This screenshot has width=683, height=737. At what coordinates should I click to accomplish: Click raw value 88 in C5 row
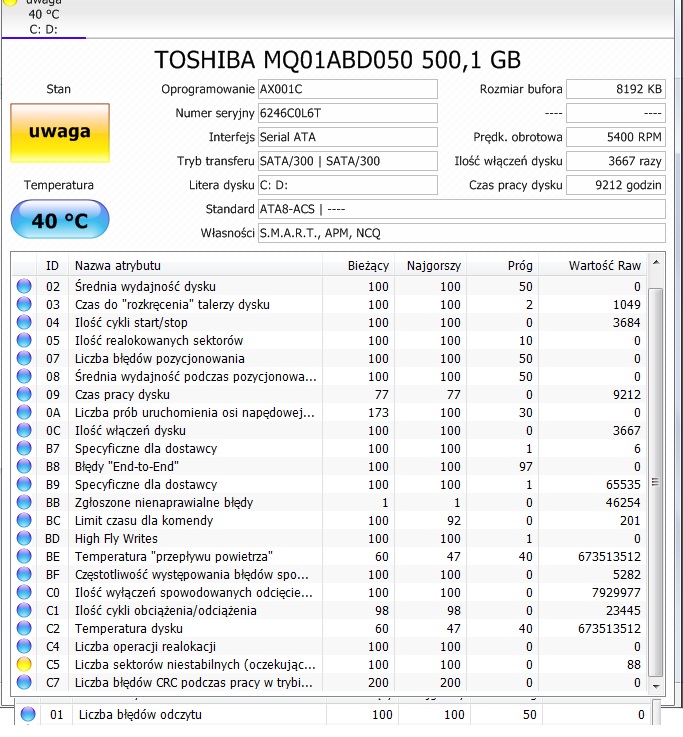point(634,665)
